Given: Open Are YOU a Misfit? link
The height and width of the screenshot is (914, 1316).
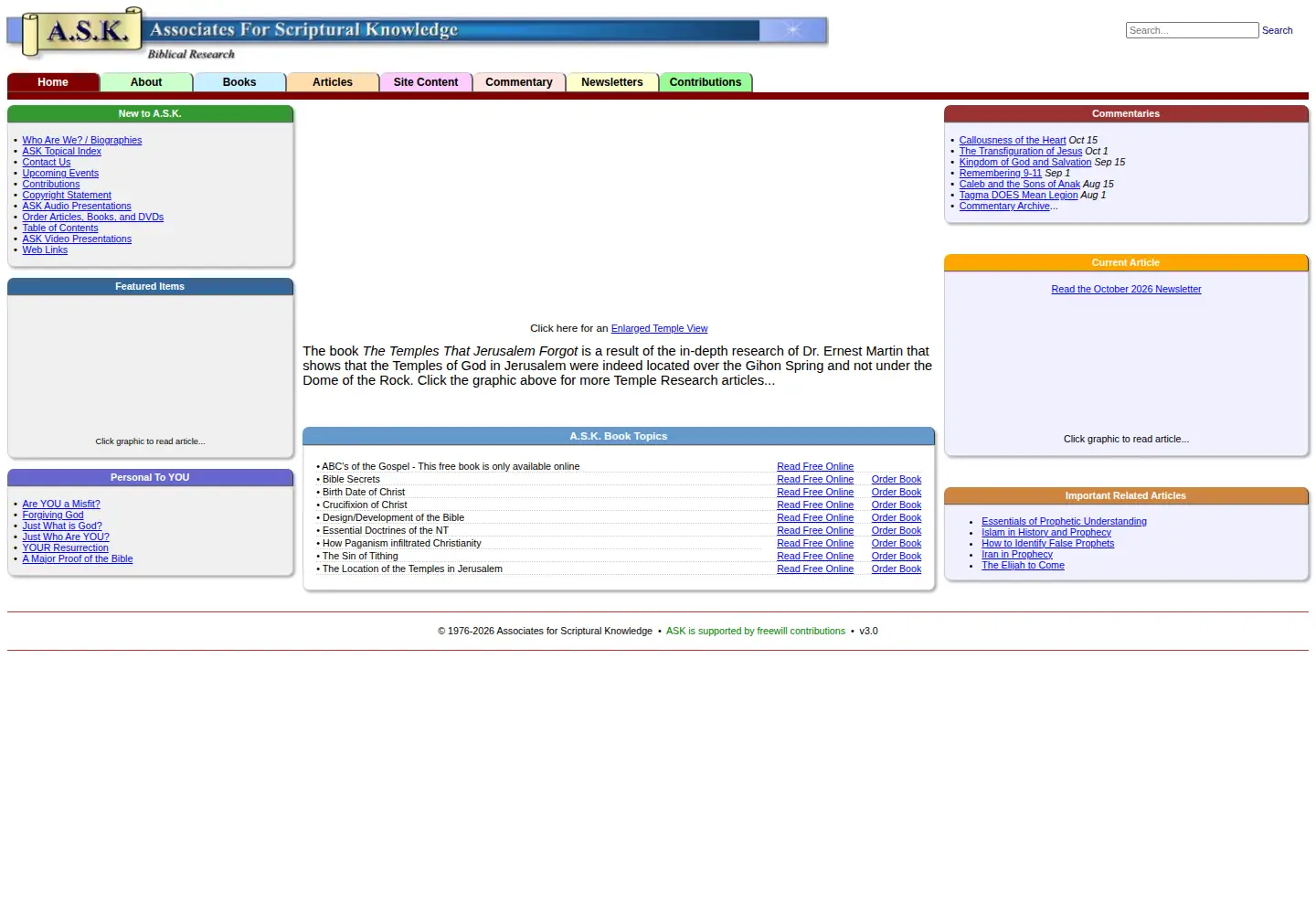Looking at the screenshot, I should tap(61, 505).
